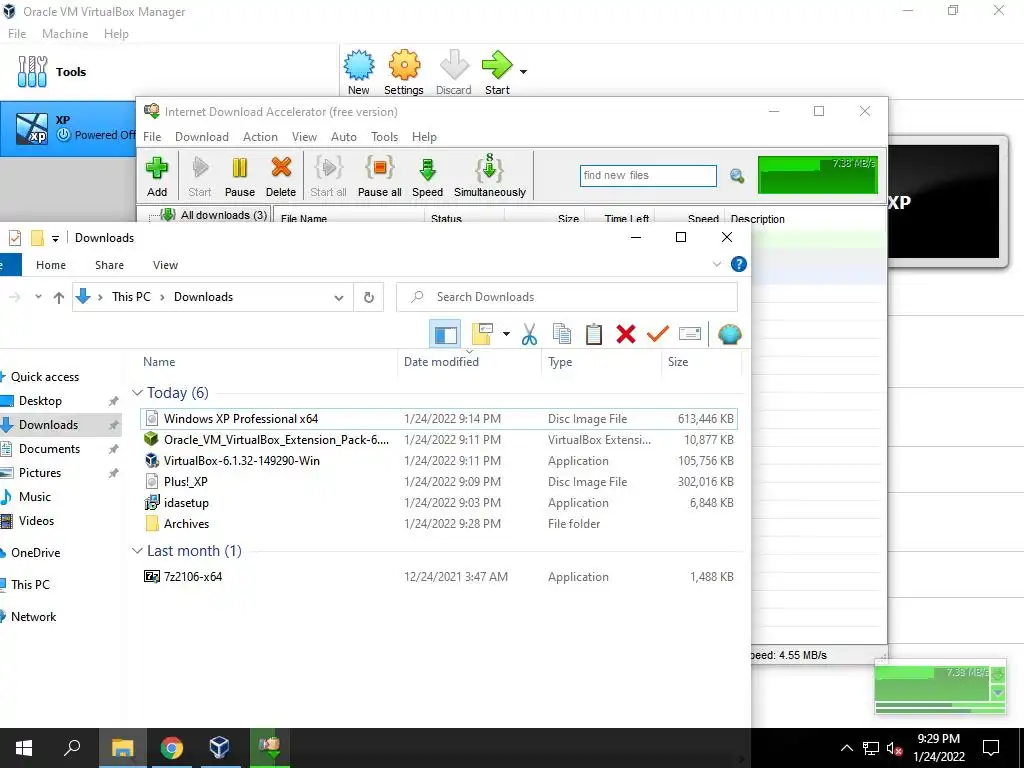Click the Speed icon in Download Accelerator
1024x768 pixels.
pos(427,176)
